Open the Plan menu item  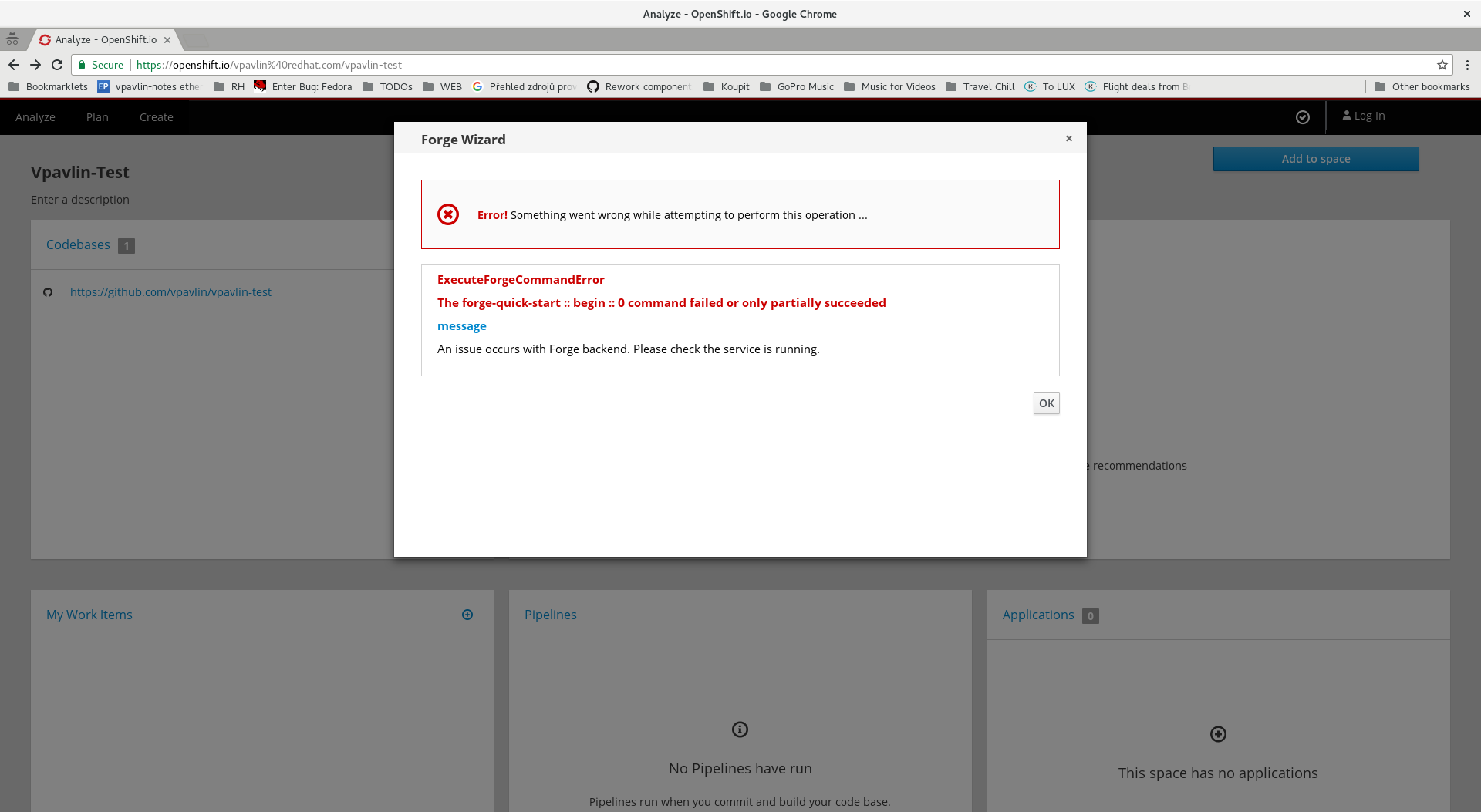coord(96,116)
